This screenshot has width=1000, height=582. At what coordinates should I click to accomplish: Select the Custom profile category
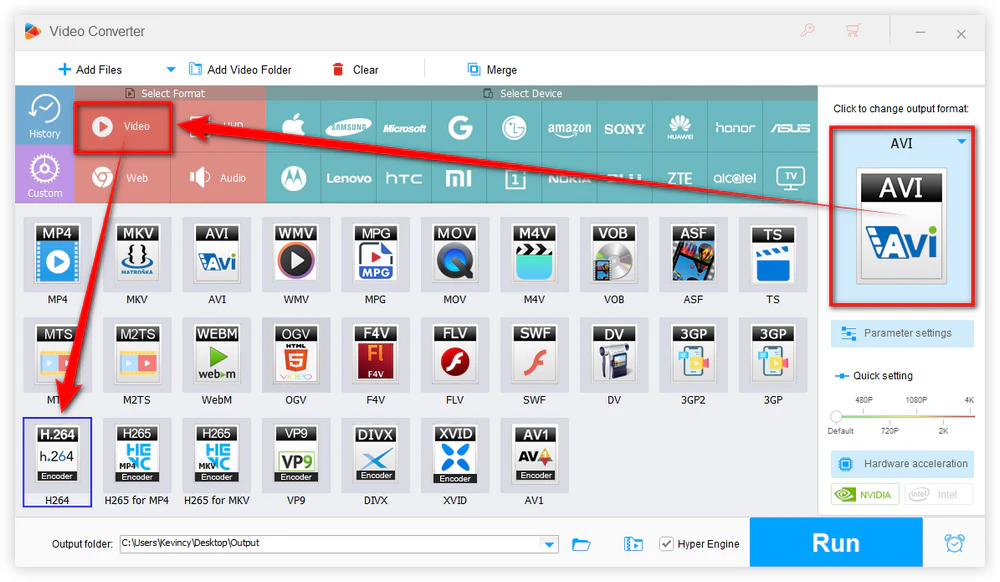tap(44, 172)
